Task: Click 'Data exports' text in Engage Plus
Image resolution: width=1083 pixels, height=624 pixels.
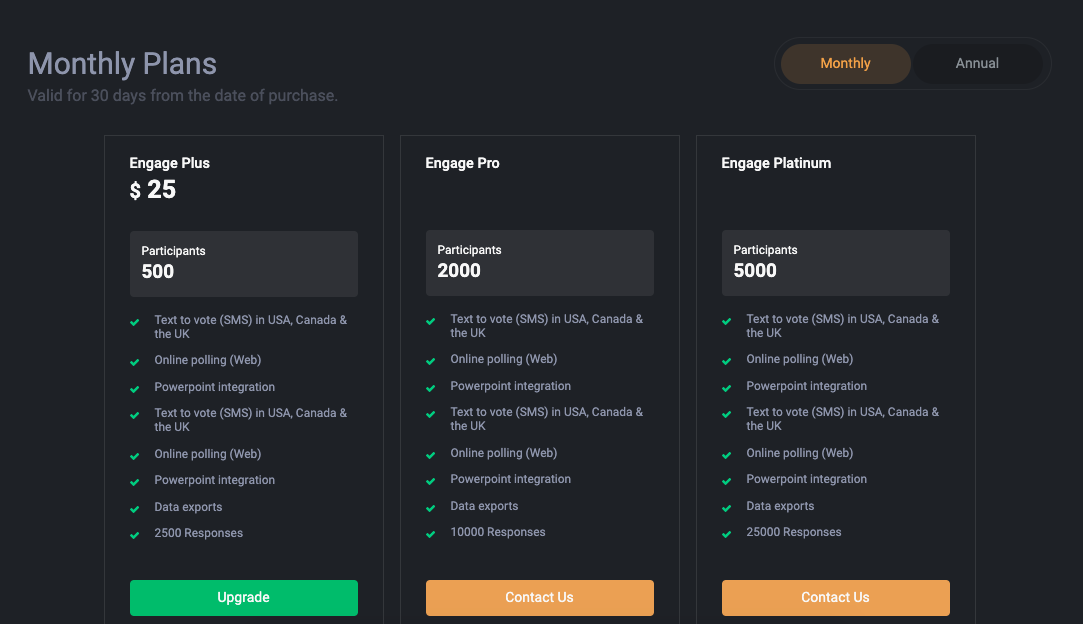Action: (x=188, y=507)
